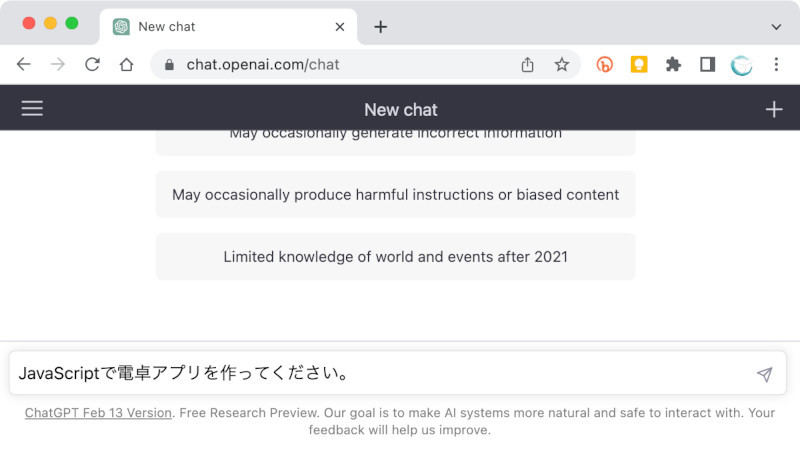Expand the tab search chevron

pyautogui.click(x=776, y=27)
